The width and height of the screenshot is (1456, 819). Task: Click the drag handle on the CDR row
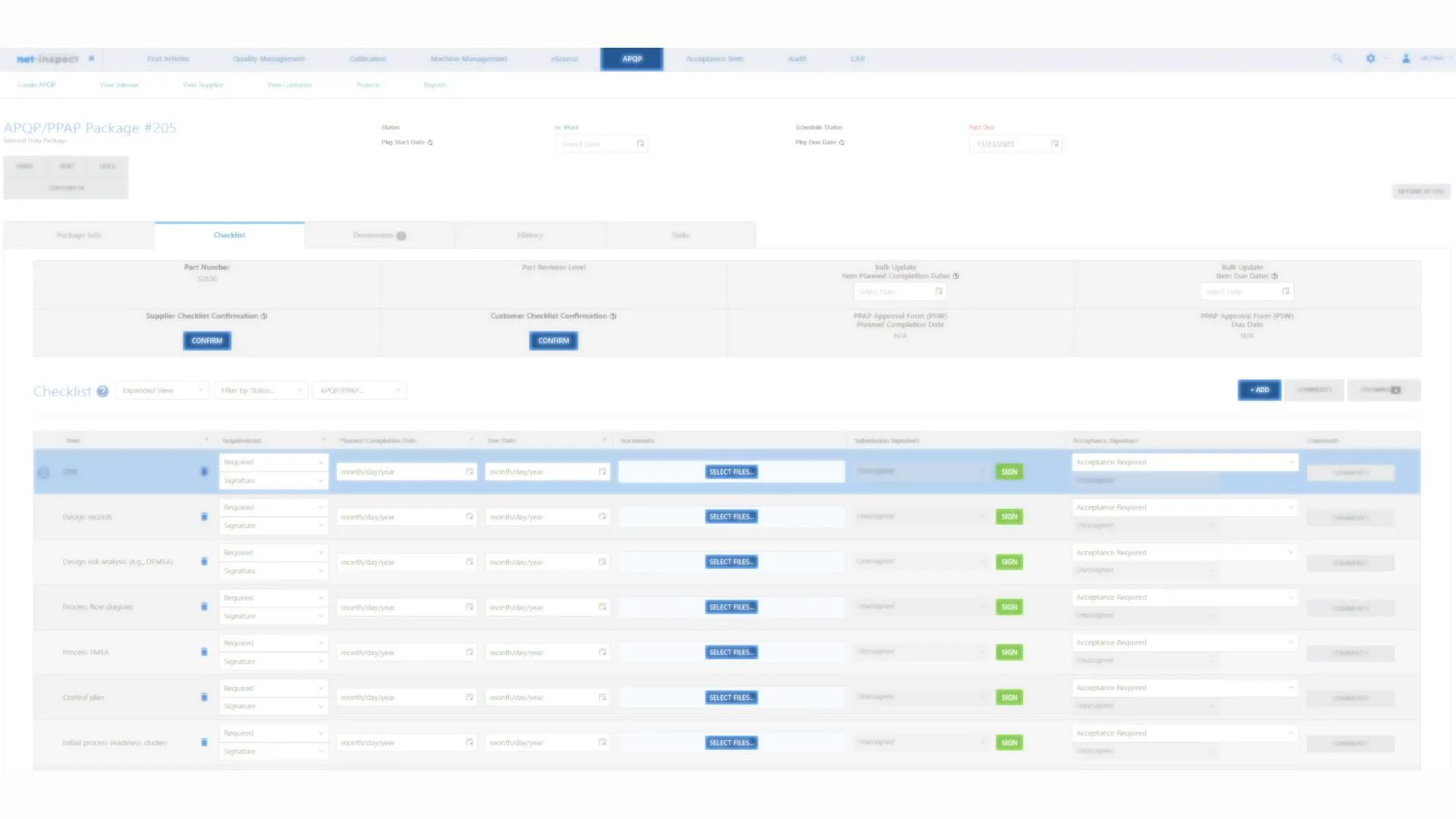click(43, 472)
